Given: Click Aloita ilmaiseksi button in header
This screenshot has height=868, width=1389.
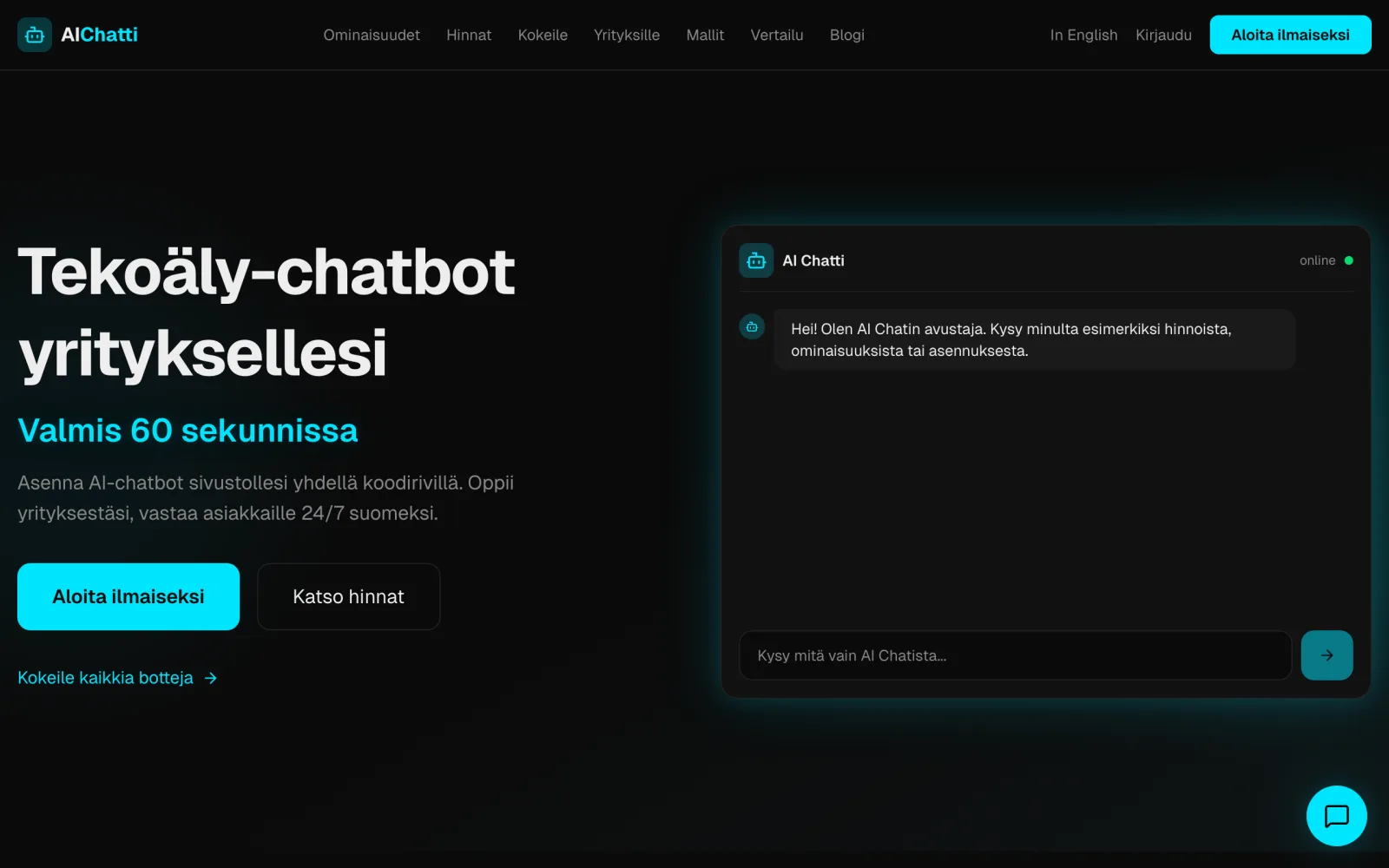Looking at the screenshot, I should (1290, 35).
